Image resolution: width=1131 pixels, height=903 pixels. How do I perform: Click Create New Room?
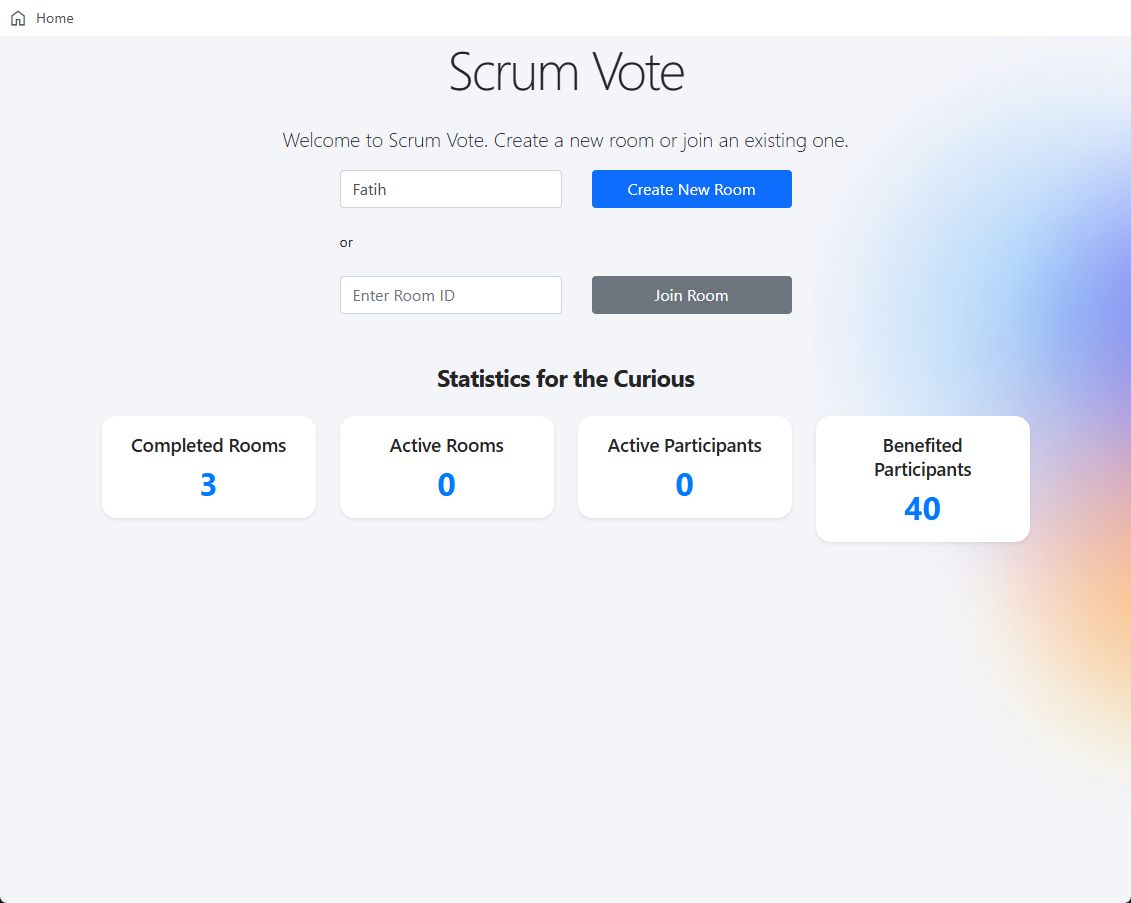tap(691, 189)
